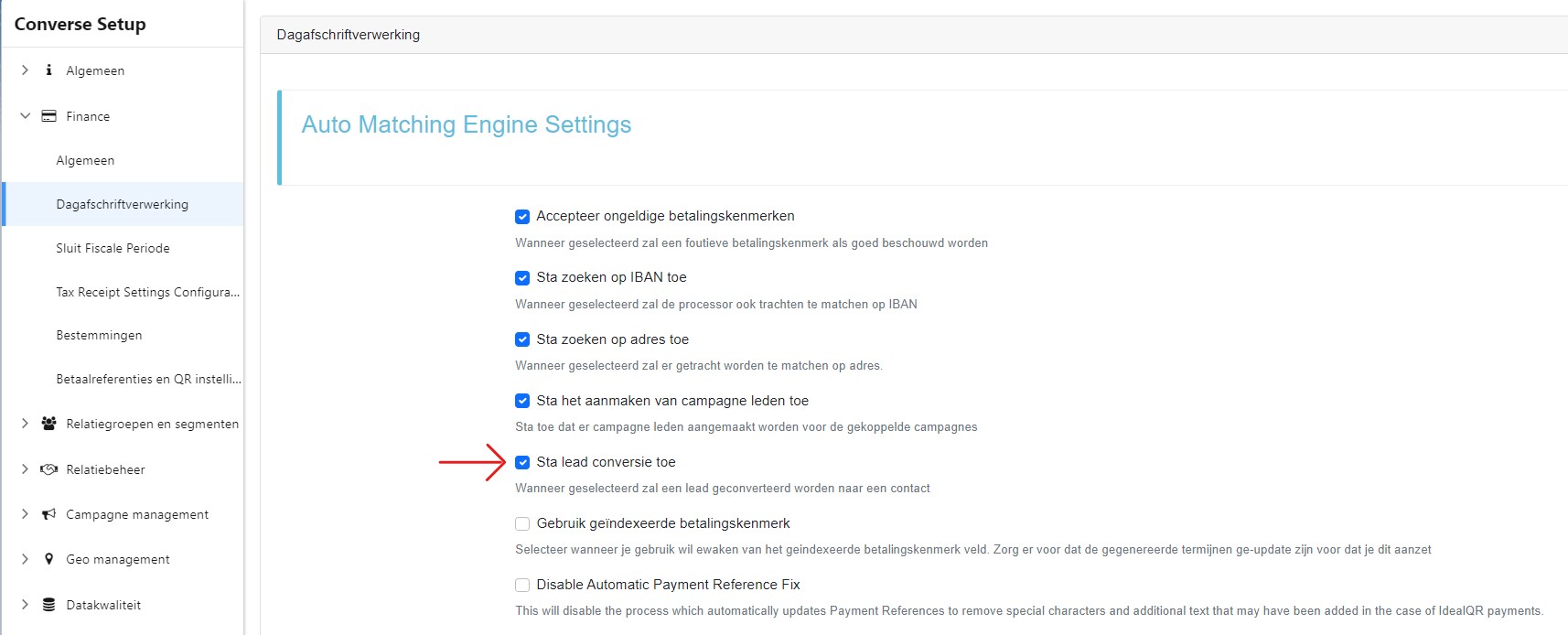Toggle the Sta zoeken op IBAN toe checkbox
Image resolution: width=1568 pixels, height=635 pixels.
(522, 278)
